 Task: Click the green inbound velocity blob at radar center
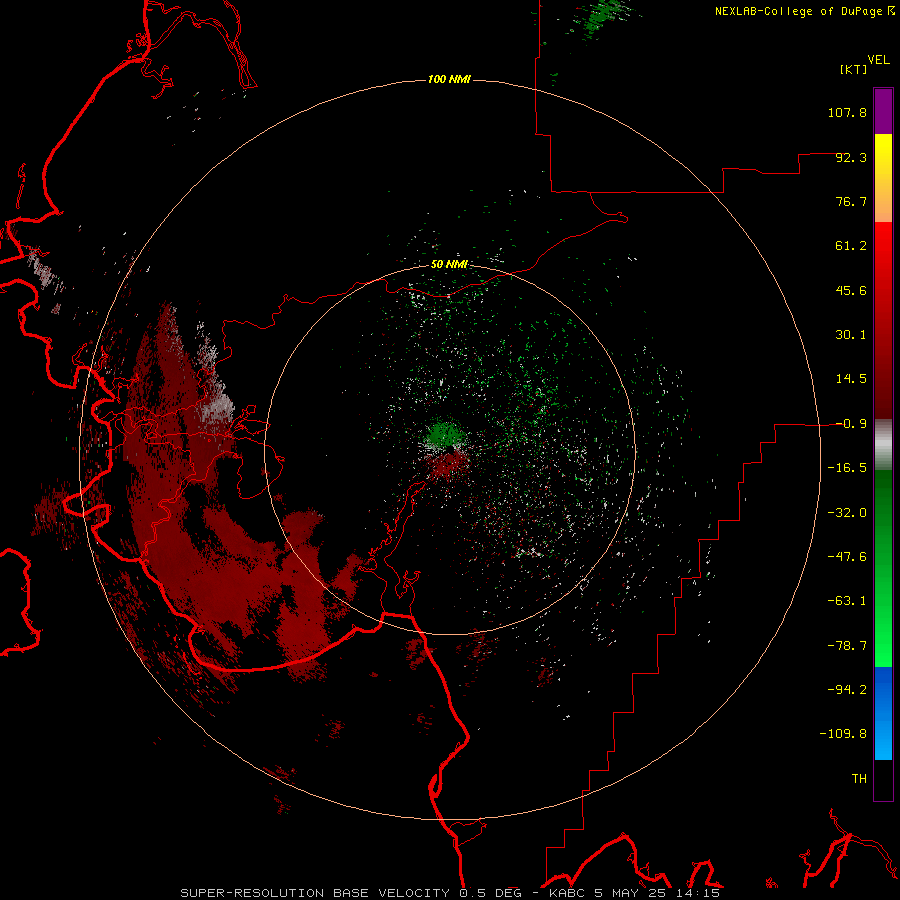(x=444, y=435)
